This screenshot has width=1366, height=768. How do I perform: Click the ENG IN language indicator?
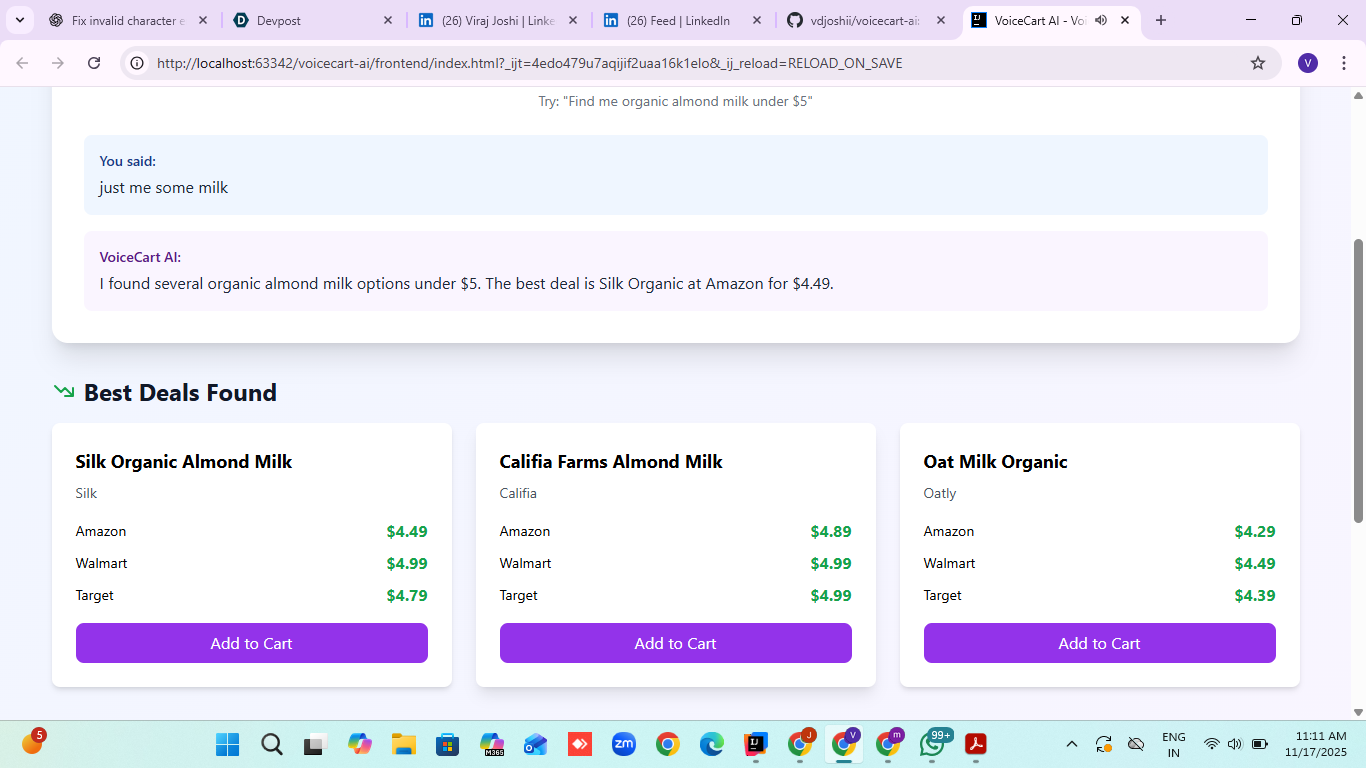point(1174,744)
